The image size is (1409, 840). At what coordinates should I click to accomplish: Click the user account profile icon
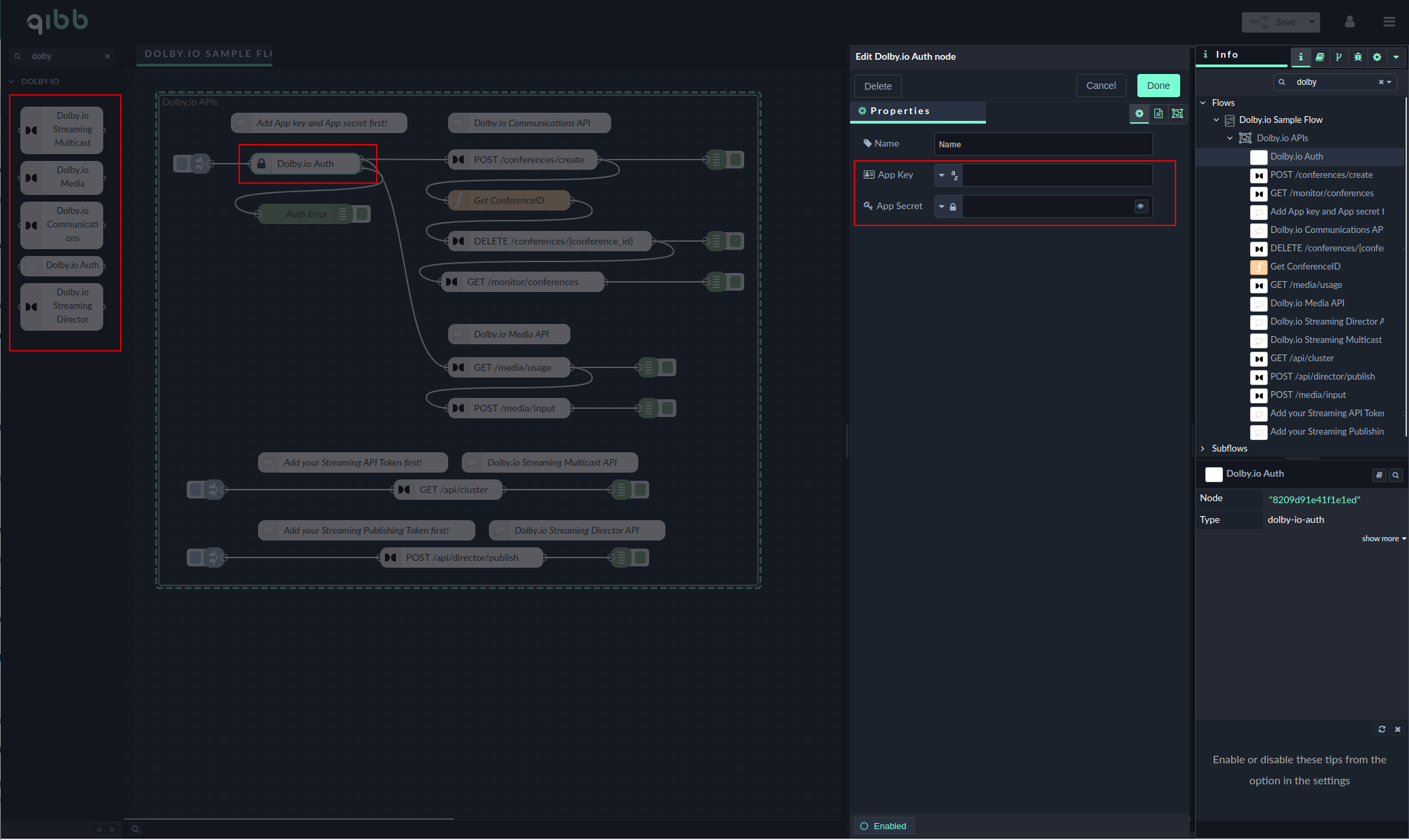1349,22
